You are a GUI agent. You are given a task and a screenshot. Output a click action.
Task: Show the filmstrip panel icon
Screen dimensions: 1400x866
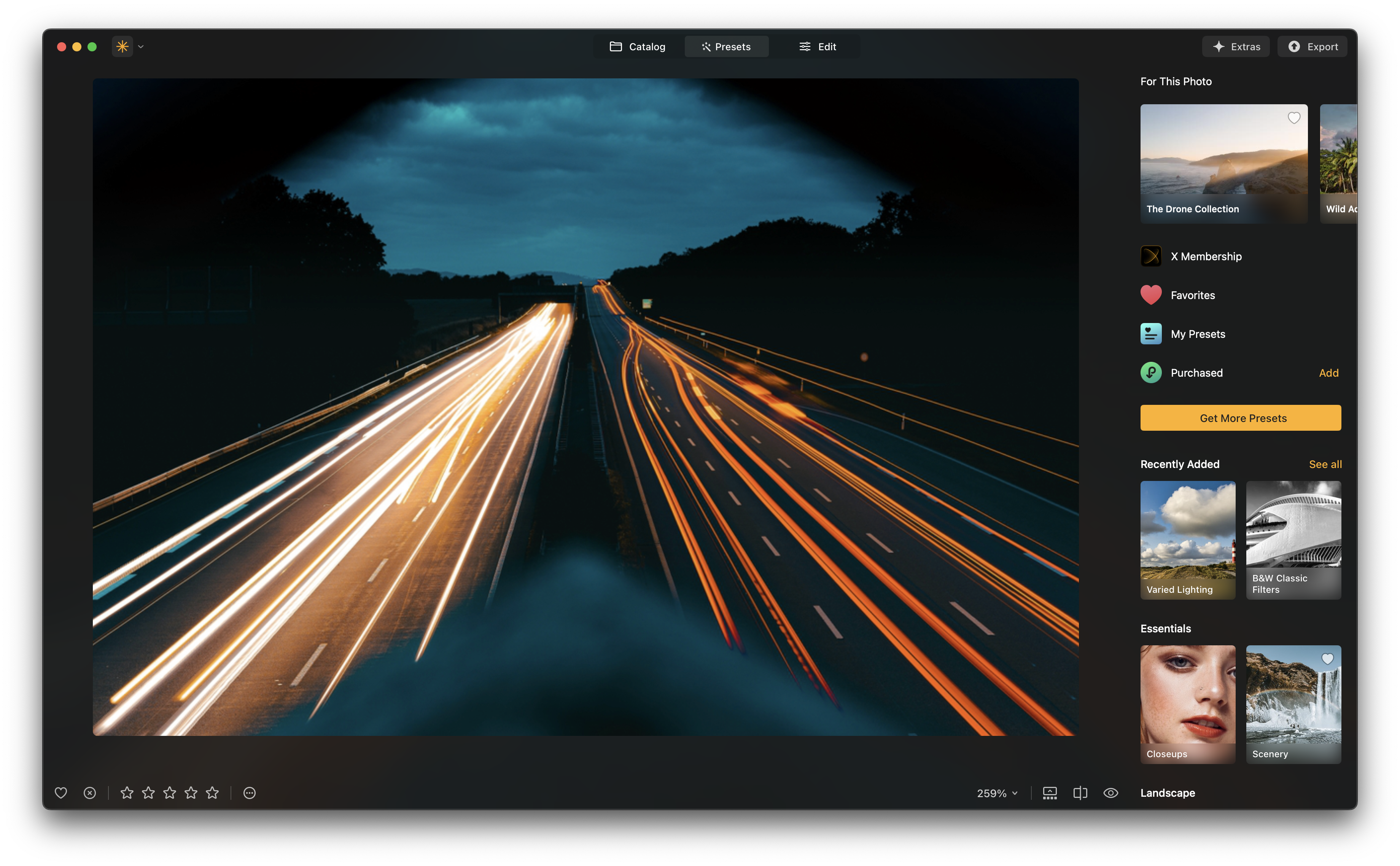pos(1050,793)
